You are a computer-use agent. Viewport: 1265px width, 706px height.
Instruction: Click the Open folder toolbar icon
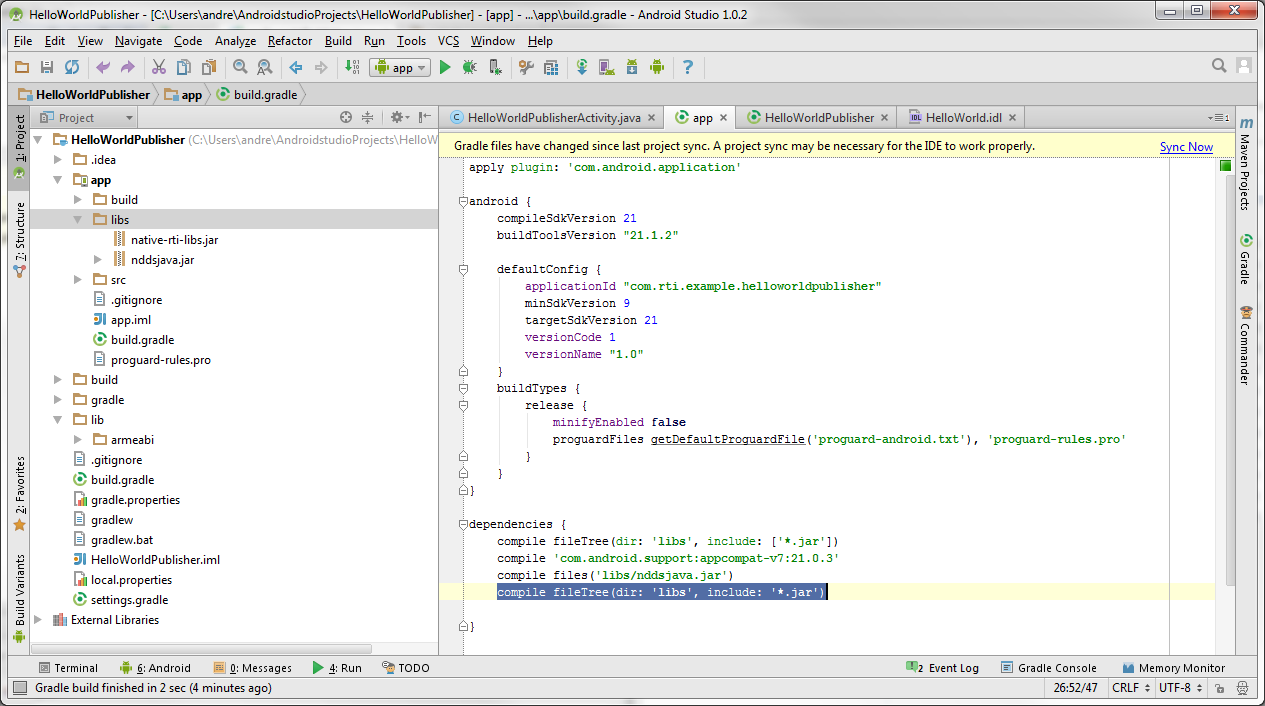click(x=22, y=67)
